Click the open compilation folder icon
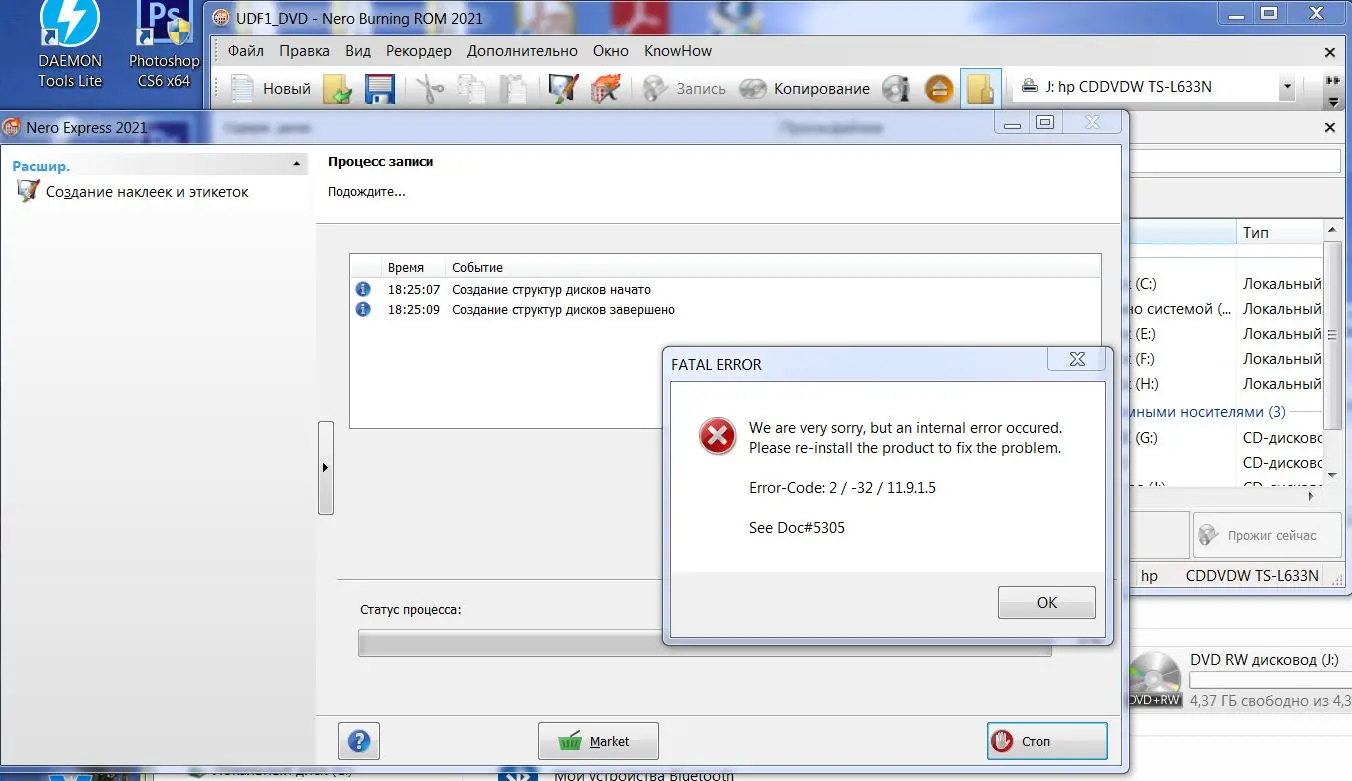The width and height of the screenshot is (1352, 781). tap(338, 89)
